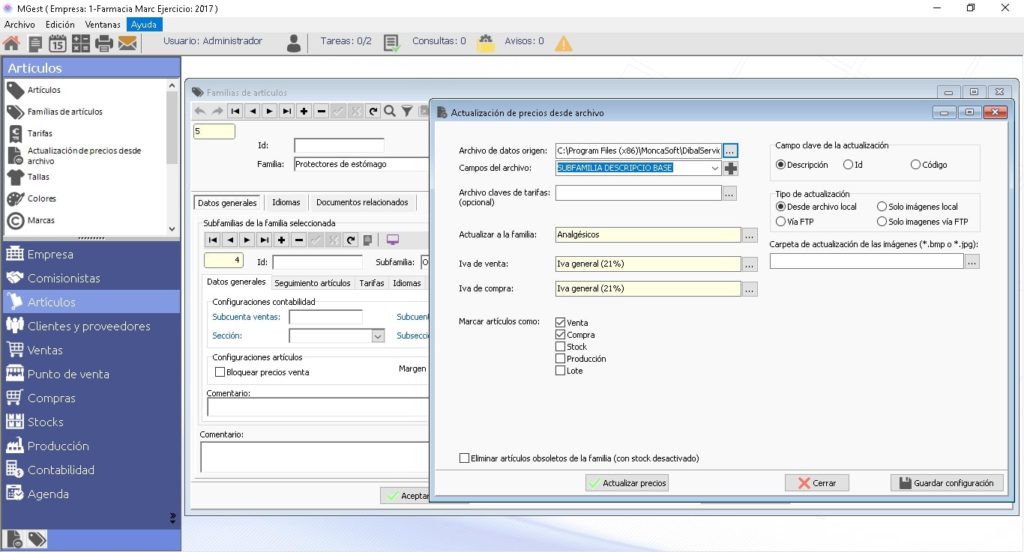The image size is (1024, 552).
Task: Click the Carpeta de actualización images folder field
Action: [x=867, y=262]
